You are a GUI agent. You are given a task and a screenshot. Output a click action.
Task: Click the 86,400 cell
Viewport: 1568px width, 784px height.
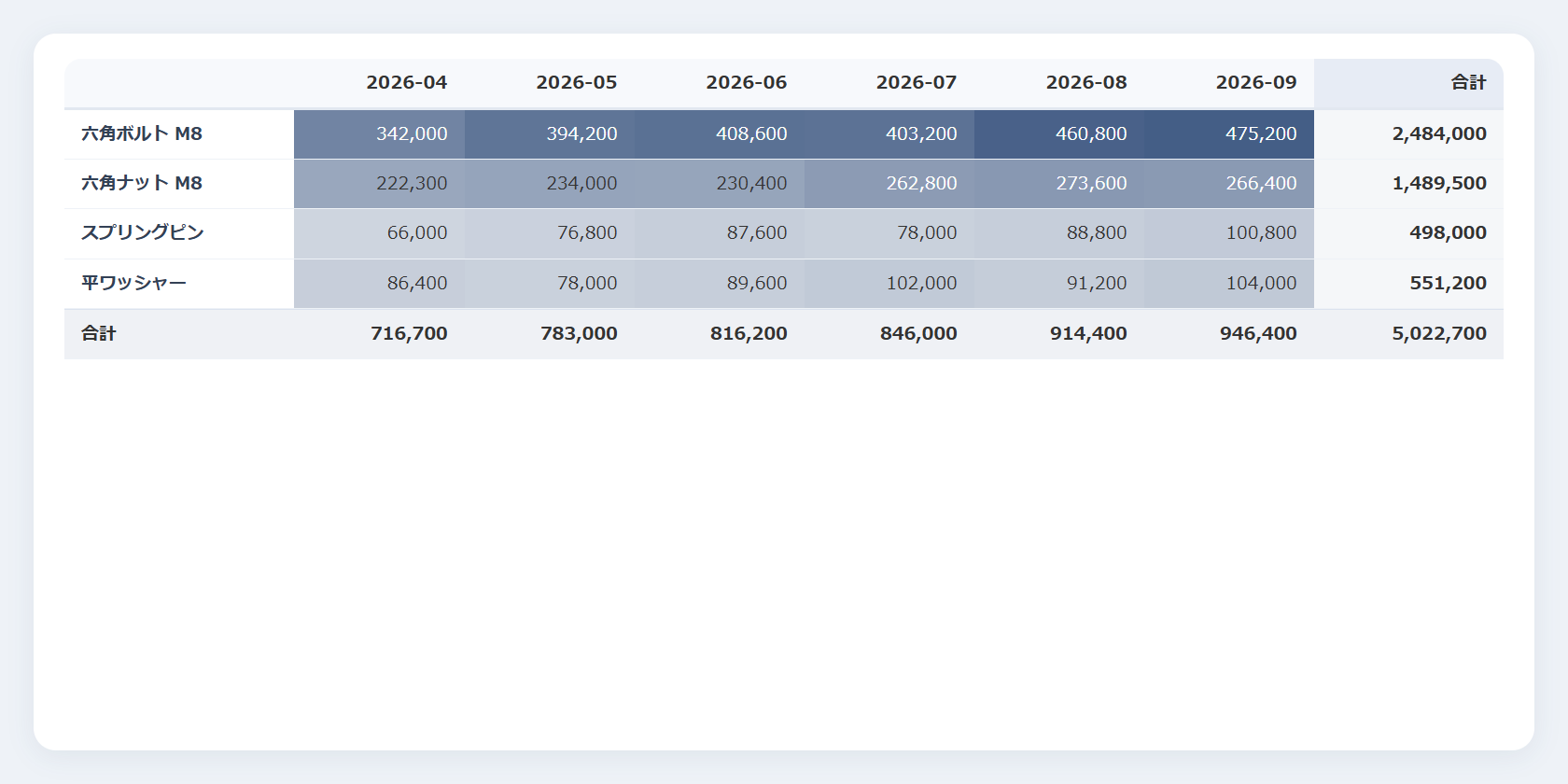click(379, 284)
